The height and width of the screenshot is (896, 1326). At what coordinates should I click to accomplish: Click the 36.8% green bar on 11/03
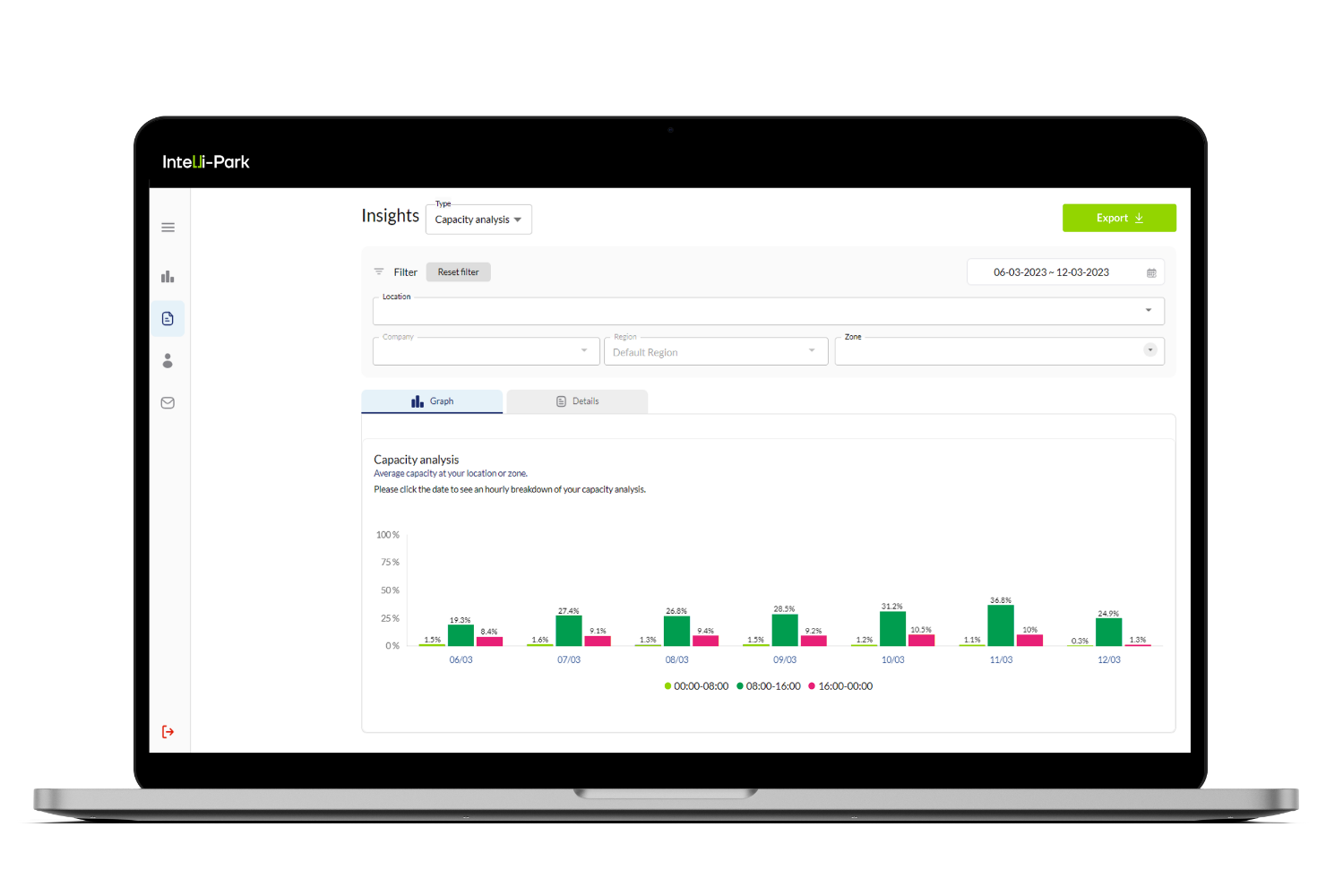pyautogui.click(x=1001, y=625)
